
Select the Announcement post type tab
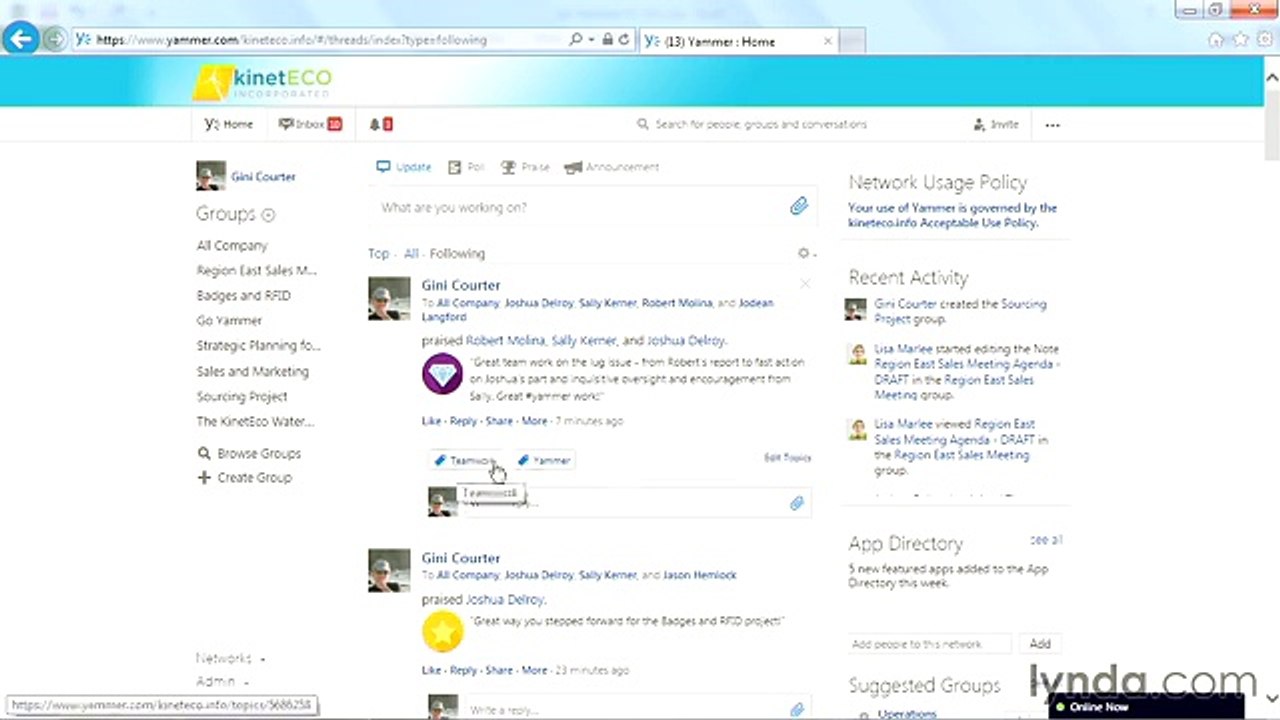click(612, 167)
